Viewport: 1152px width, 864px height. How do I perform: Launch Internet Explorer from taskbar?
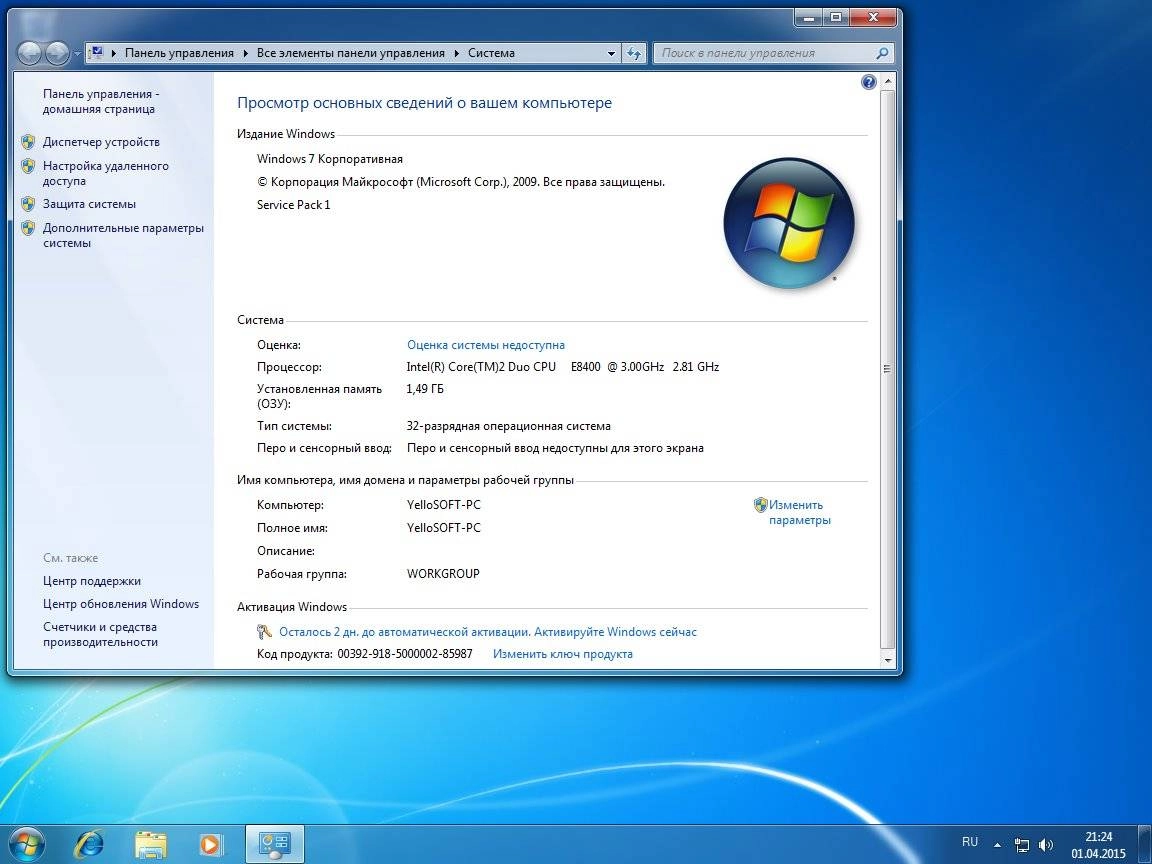pos(90,844)
